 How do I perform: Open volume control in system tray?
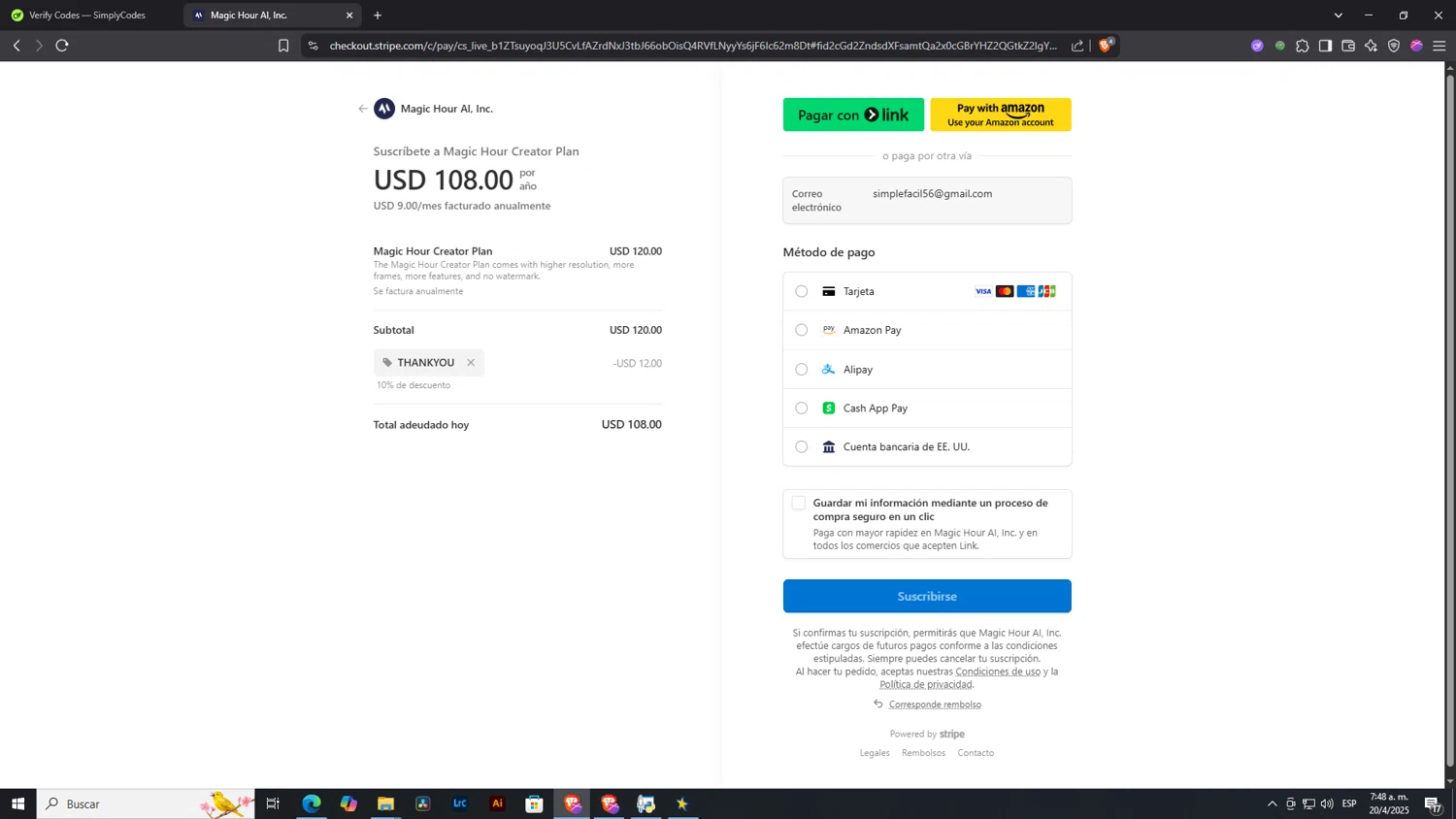1327,803
